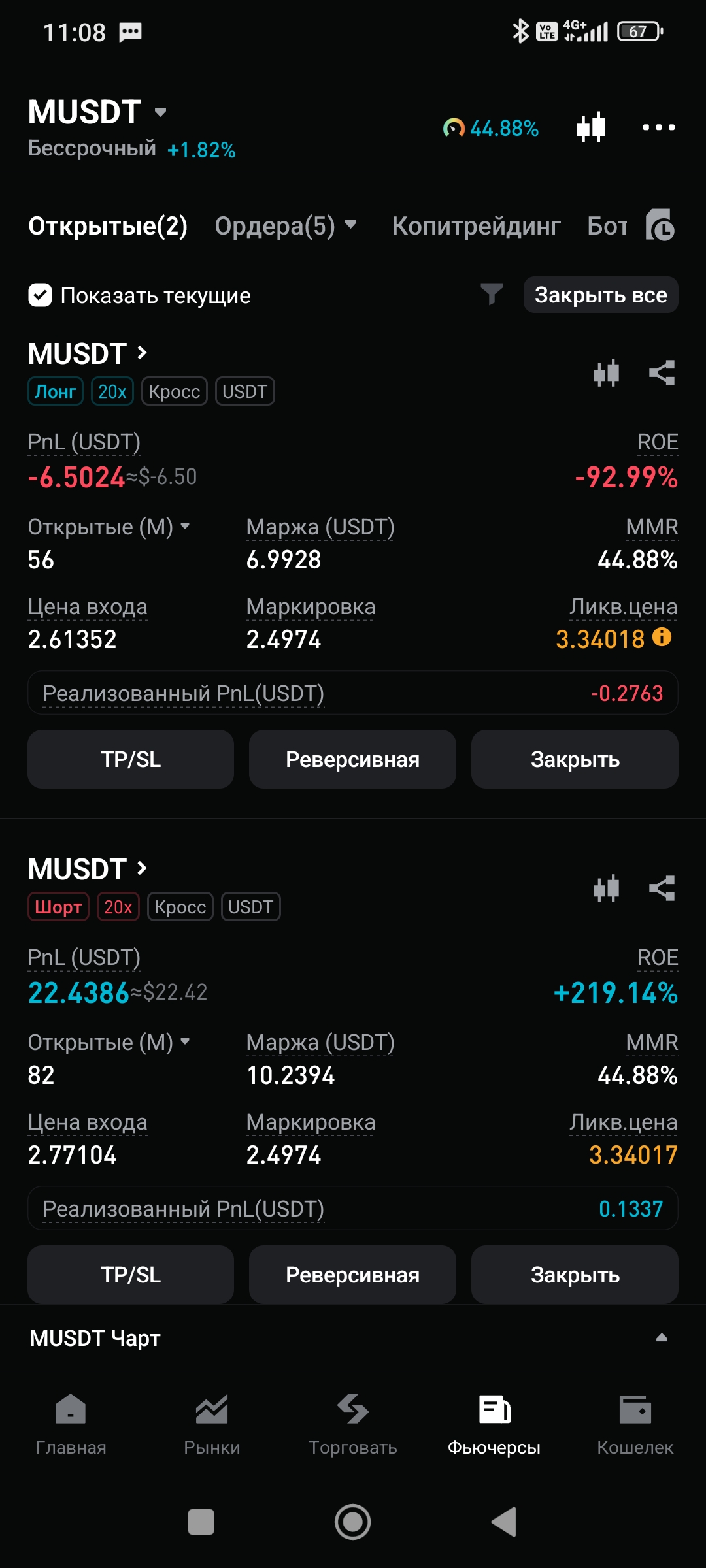
Task: Expand the MUSDT pair selector dropdown
Action: (160, 112)
